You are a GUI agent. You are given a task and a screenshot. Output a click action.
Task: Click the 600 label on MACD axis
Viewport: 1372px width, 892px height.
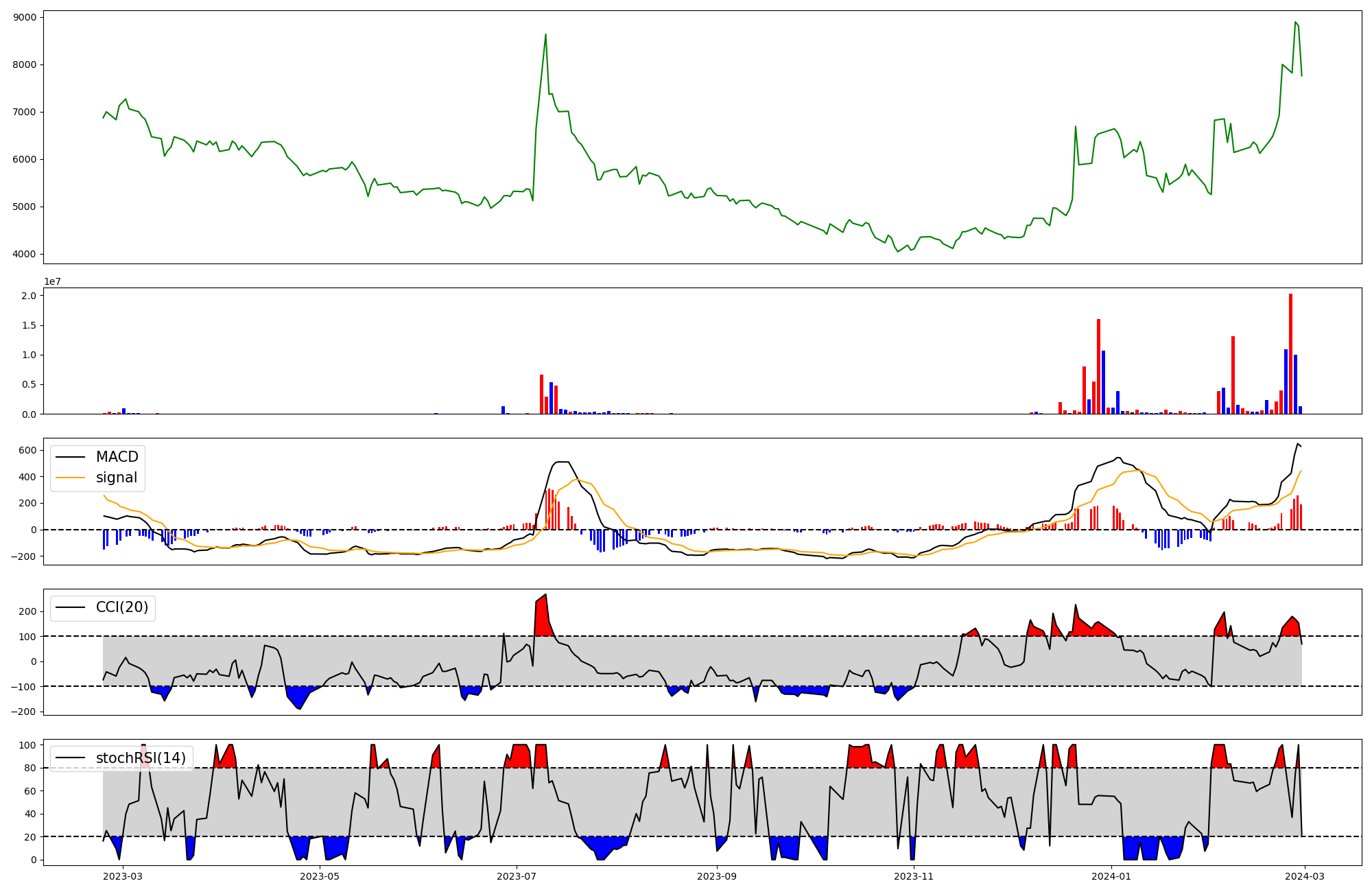click(28, 451)
